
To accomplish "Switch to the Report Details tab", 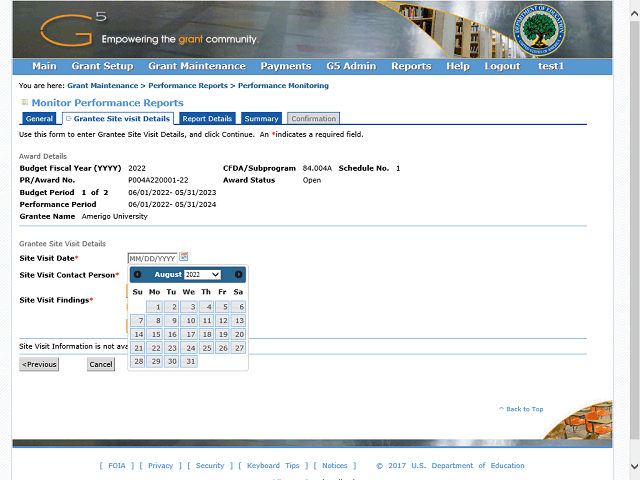I will point(207,118).
